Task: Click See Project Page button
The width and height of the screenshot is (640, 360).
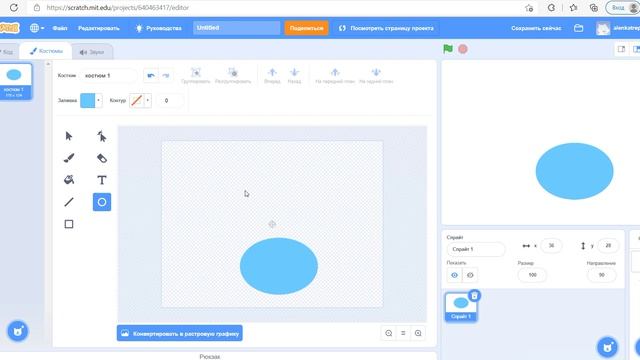Action: [386, 28]
